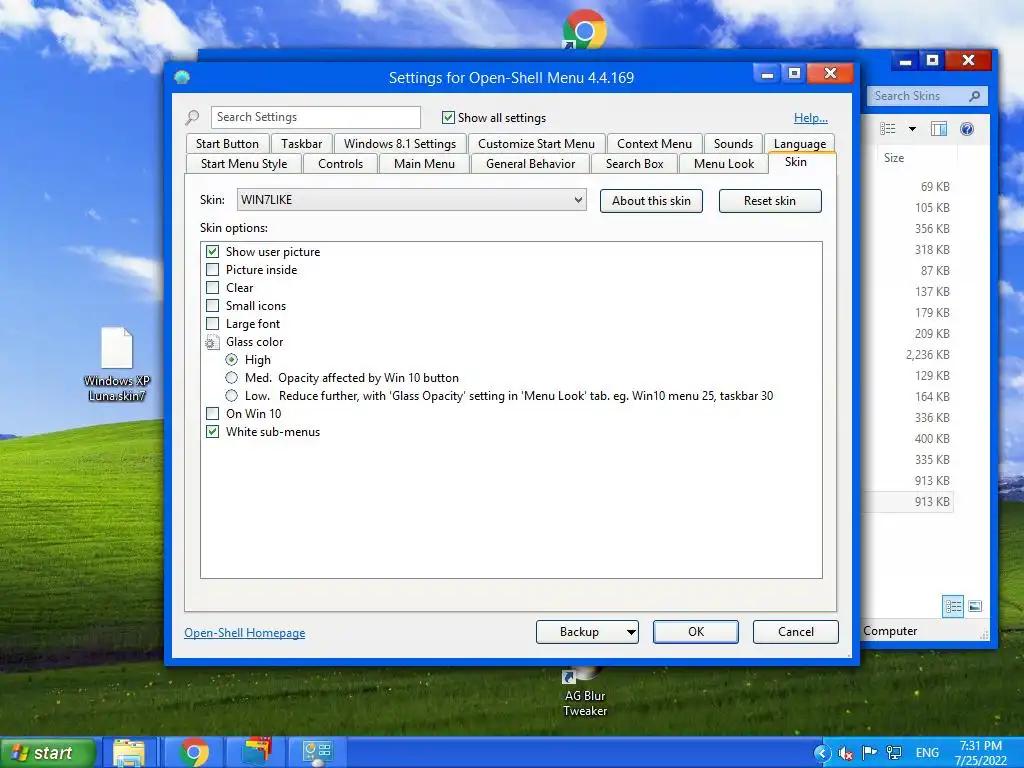Enable the Clear skin option

coord(212,287)
